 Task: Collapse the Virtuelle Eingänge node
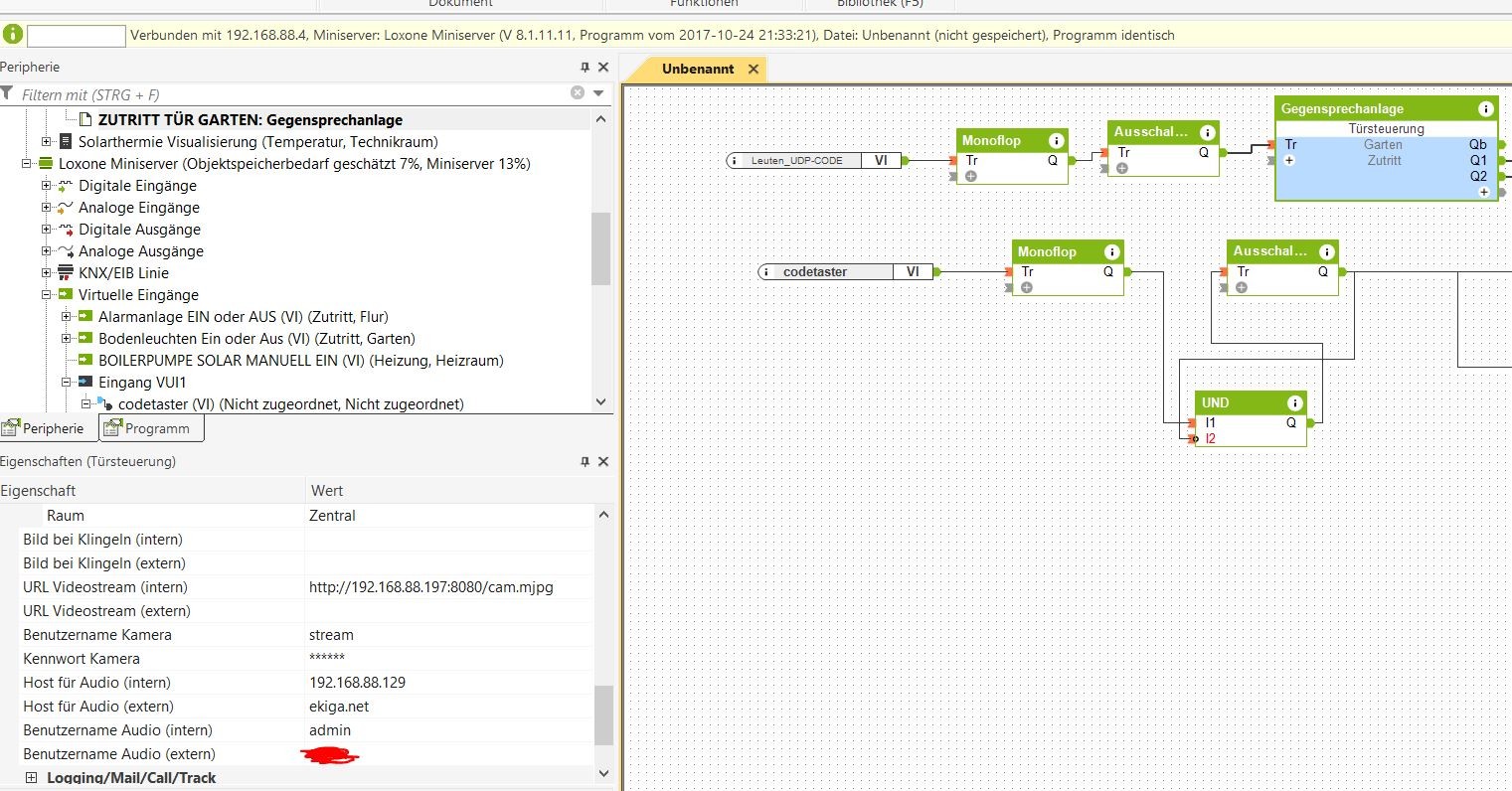[x=46, y=295]
